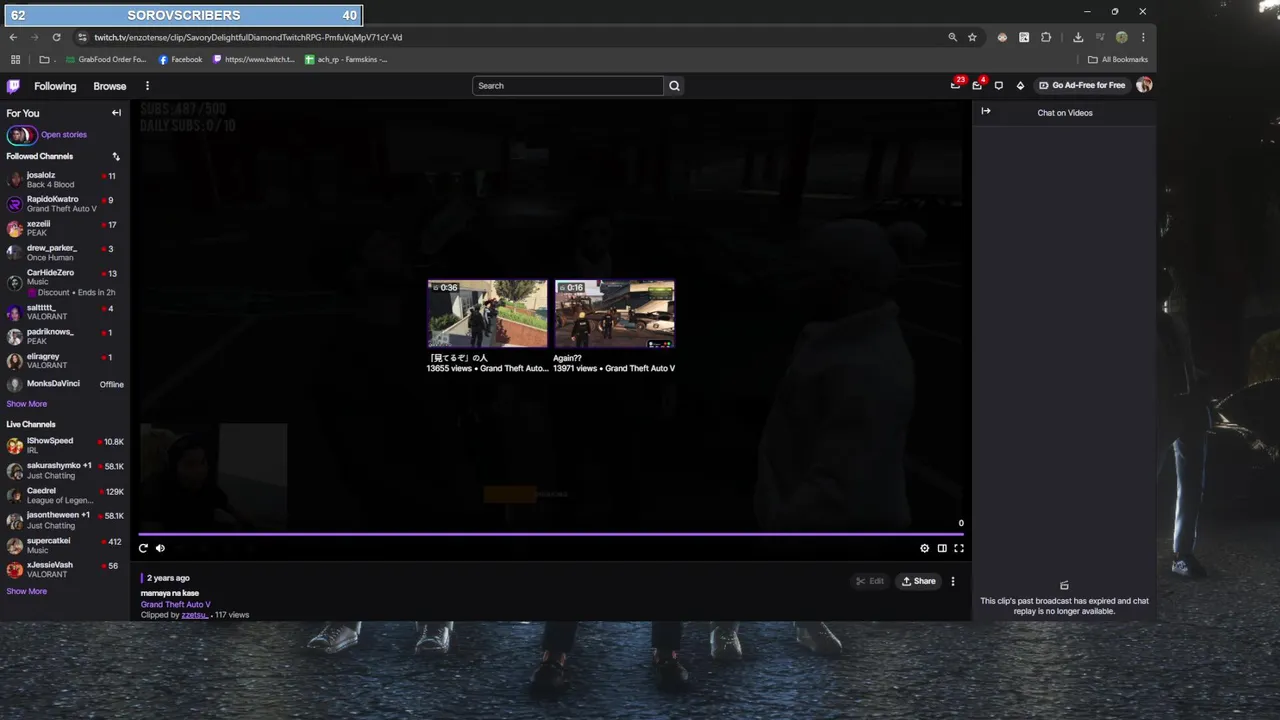
Task: Click the Edit clip button
Action: coord(870,581)
